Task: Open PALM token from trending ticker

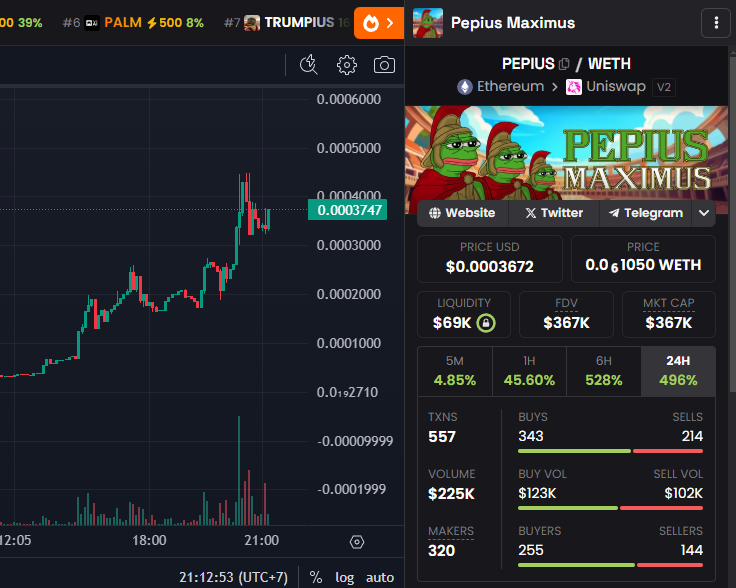Action: pos(133,23)
